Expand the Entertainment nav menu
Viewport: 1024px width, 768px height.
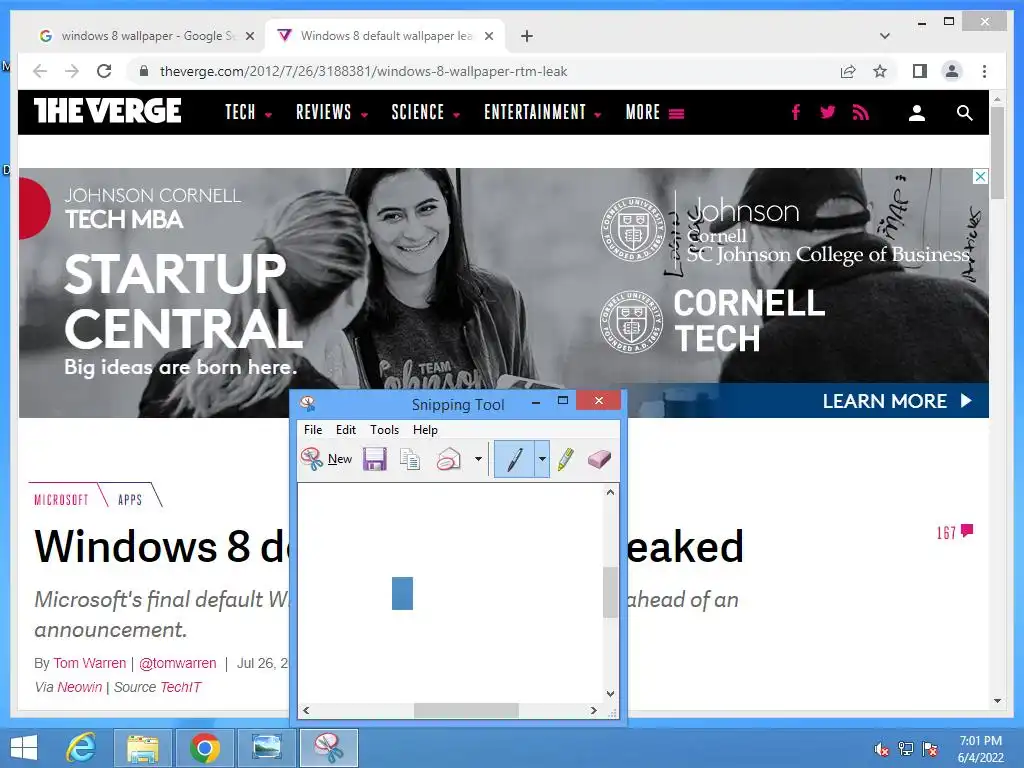542,112
